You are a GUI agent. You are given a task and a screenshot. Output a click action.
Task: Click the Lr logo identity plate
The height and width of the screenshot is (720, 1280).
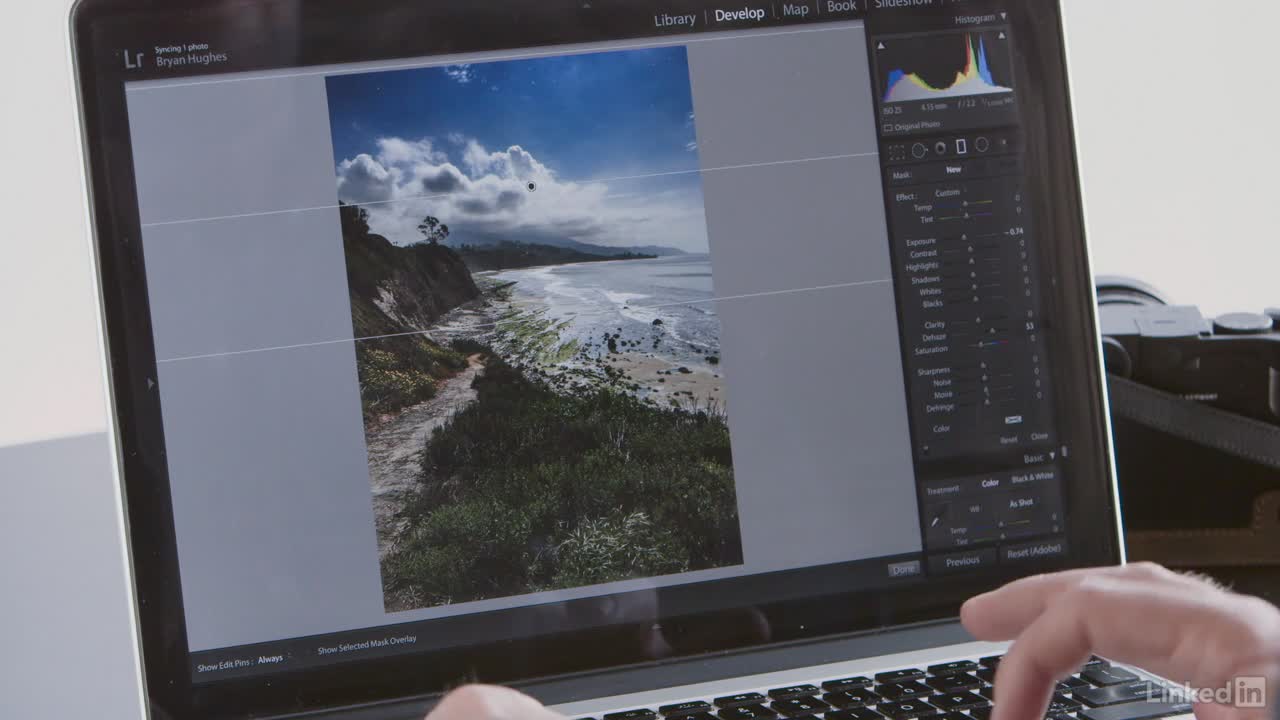[x=134, y=59]
